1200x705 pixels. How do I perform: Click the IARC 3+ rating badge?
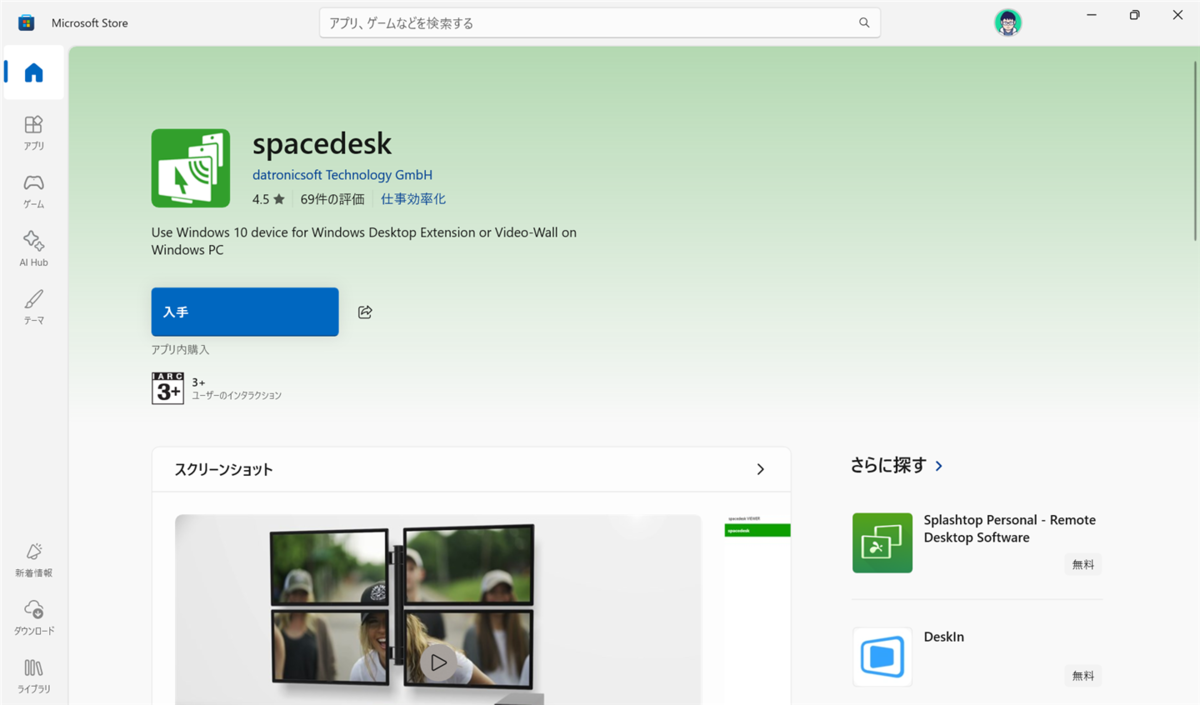(x=168, y=388)
